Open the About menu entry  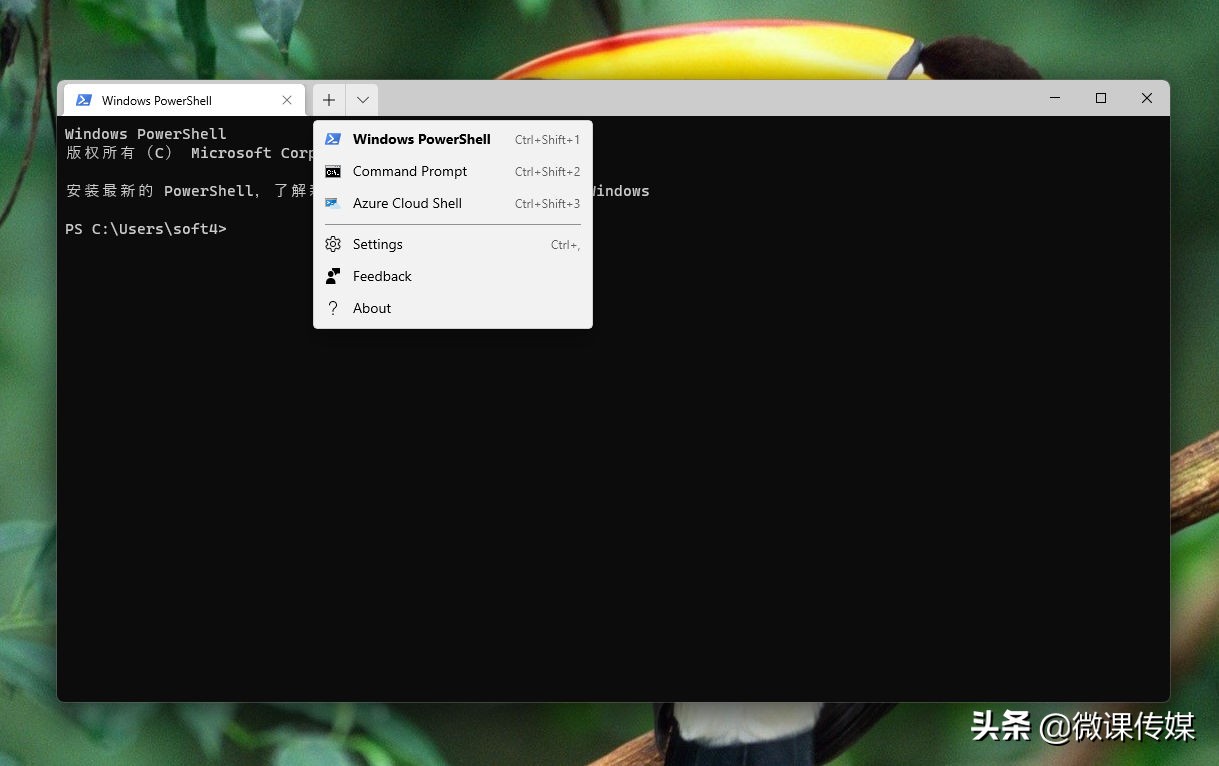pyautogui.click(x=372, y=308)
